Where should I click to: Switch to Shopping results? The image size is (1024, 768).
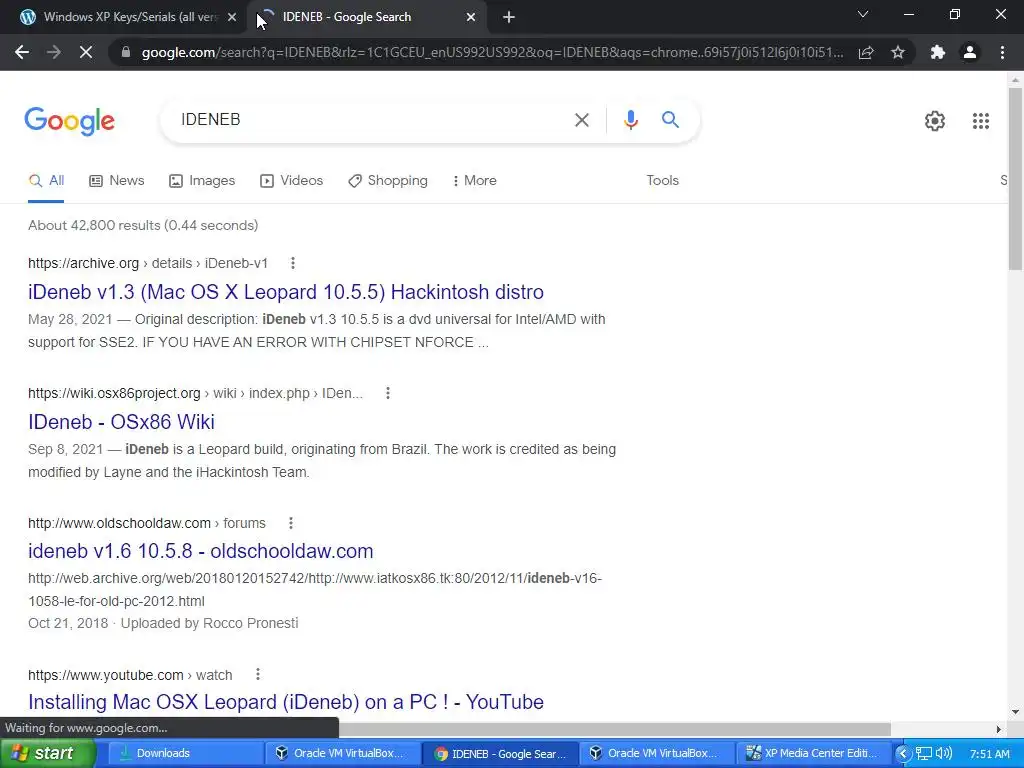(x=388, y=180)
